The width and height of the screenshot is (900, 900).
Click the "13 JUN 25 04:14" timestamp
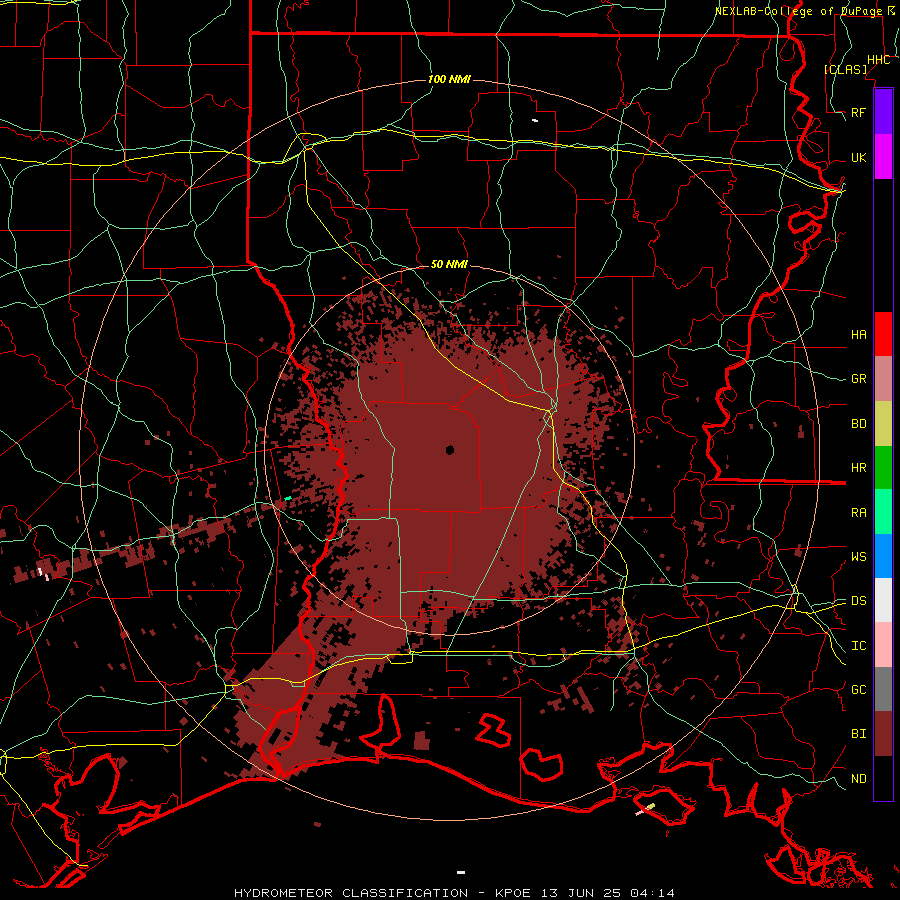tap(608, 893)
